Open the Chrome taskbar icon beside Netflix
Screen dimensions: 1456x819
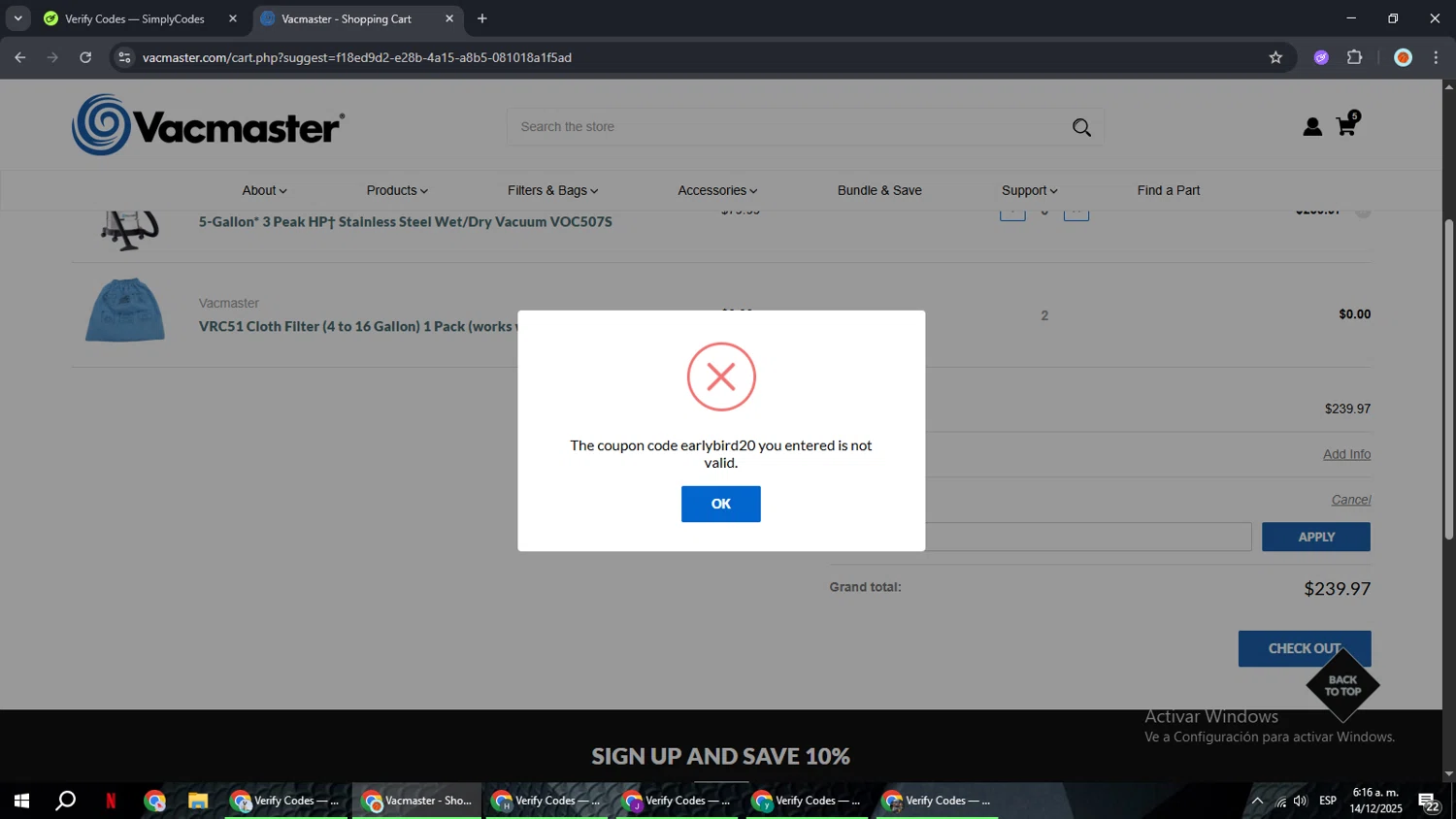[155, 801]
